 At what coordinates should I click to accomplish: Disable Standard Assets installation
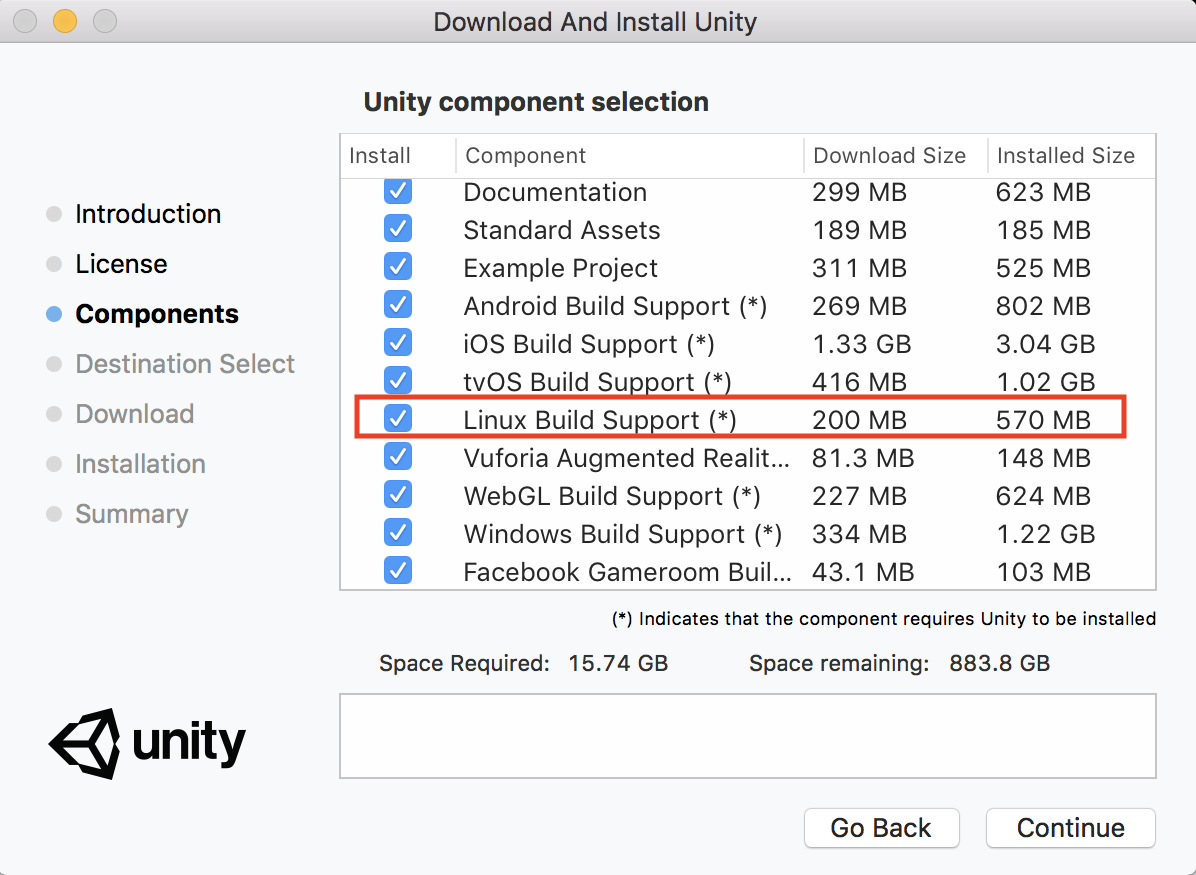397,228
